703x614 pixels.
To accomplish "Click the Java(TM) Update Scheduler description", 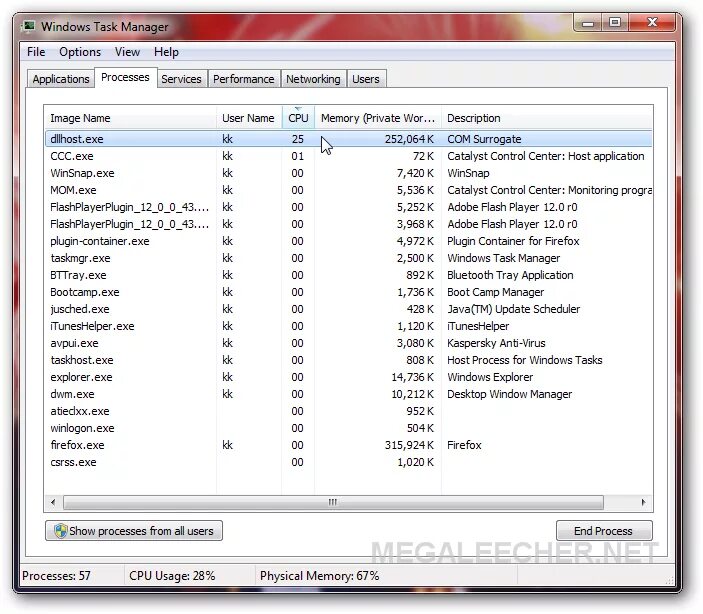I will pyautogui.click(x=513, y=309).
